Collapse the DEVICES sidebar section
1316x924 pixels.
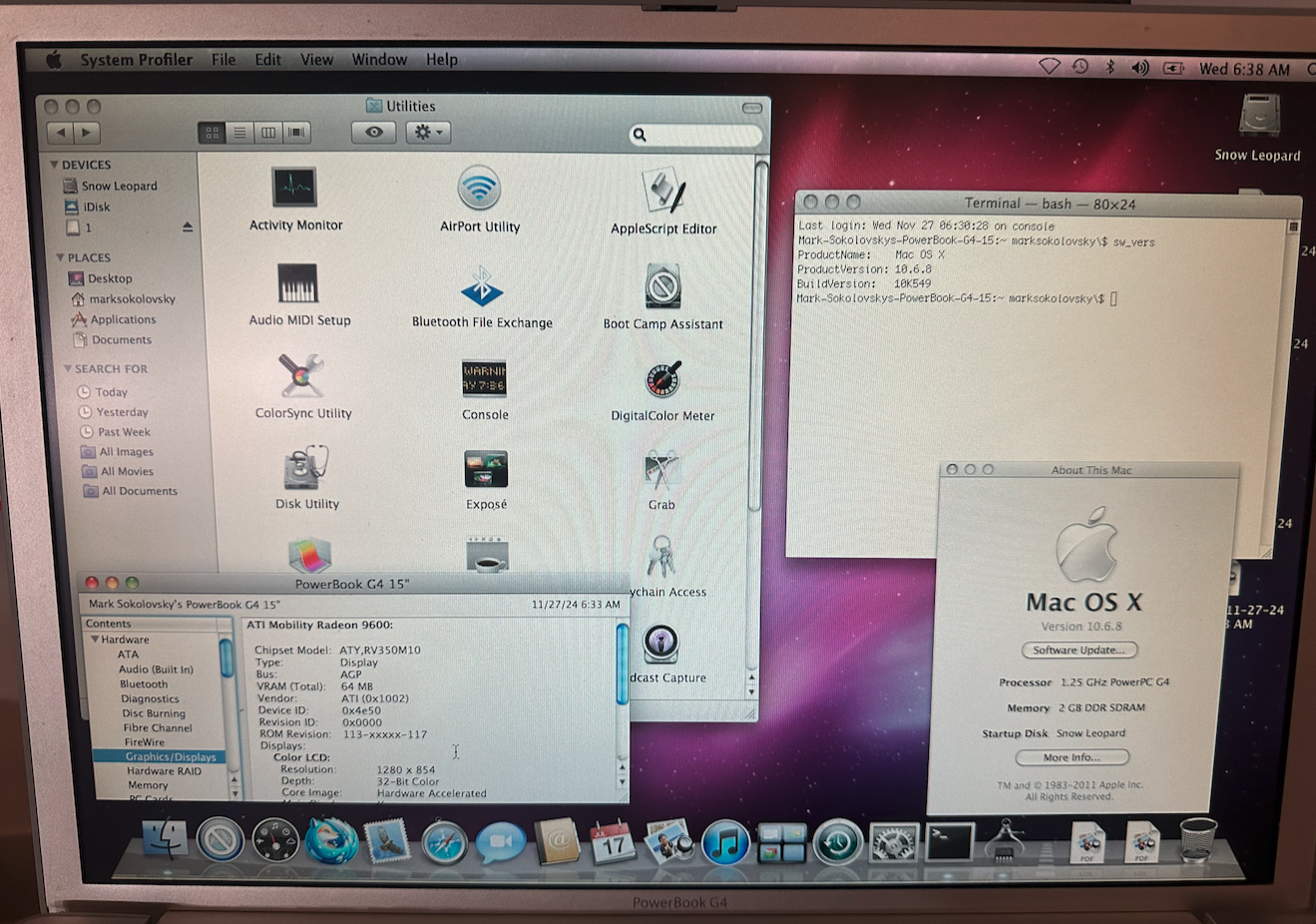pyautogui.click(x=55, y=165)
